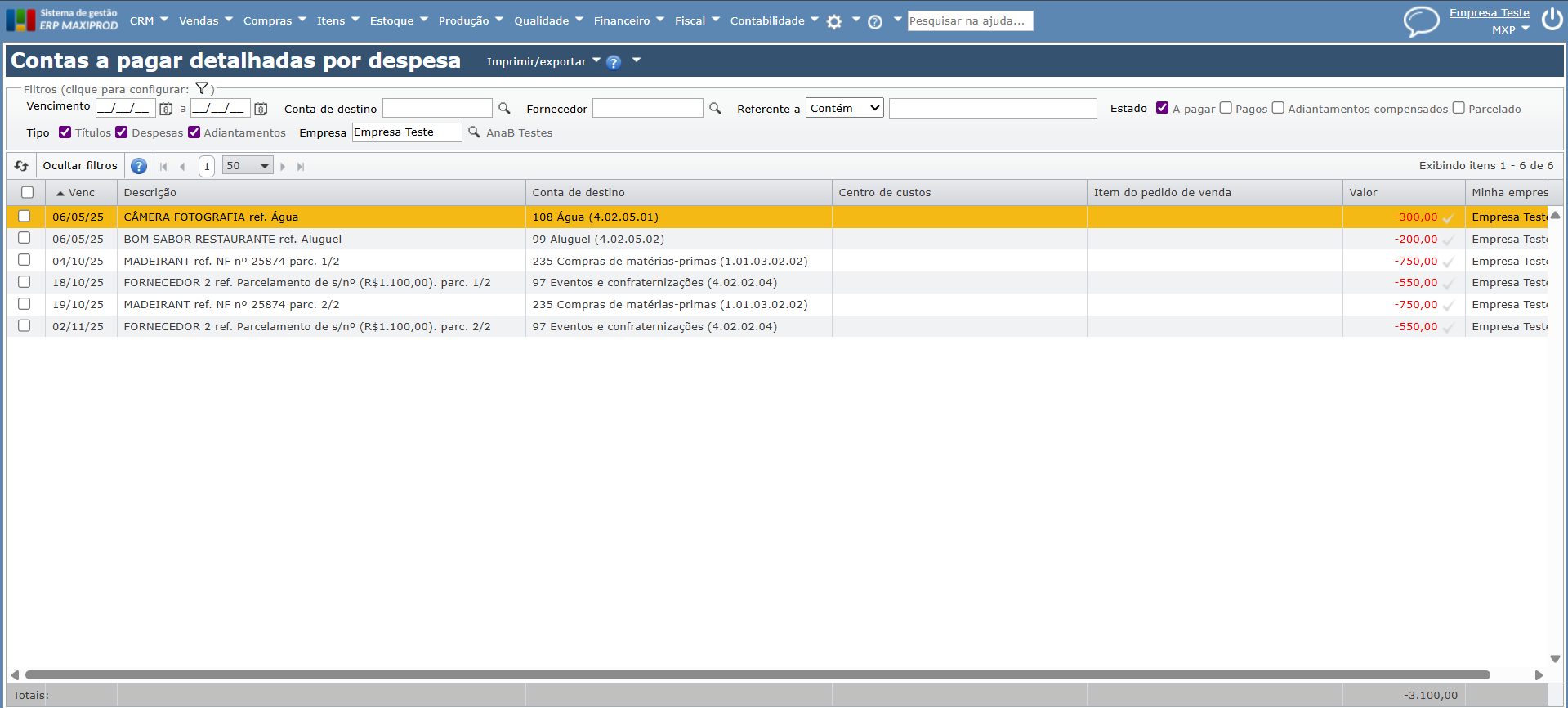This screenshot has height=708, width=1568.
Task: Expand the Fiscal menu
Action: (x=697, y=20)
